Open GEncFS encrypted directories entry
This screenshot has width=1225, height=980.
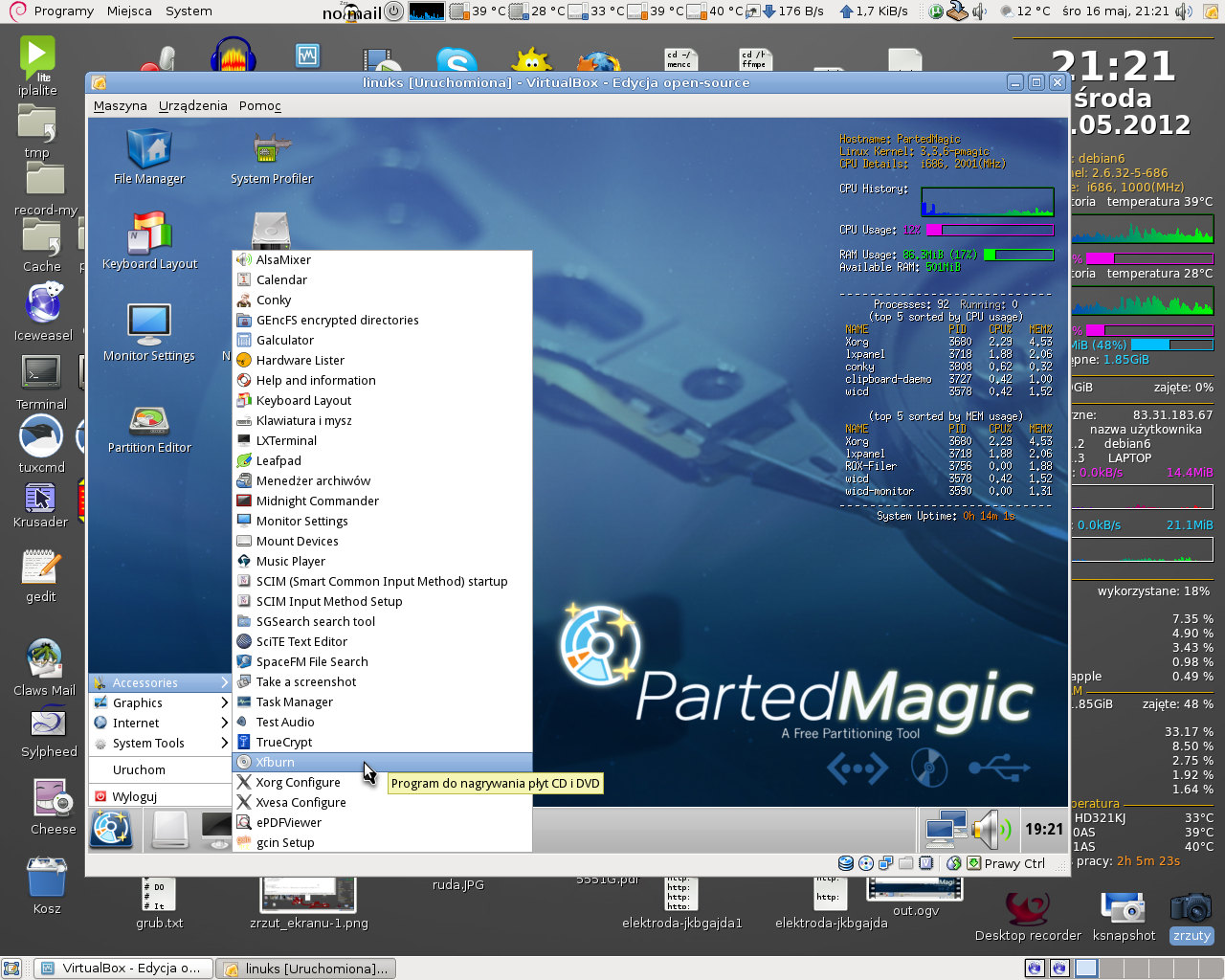tap(383, 320)
